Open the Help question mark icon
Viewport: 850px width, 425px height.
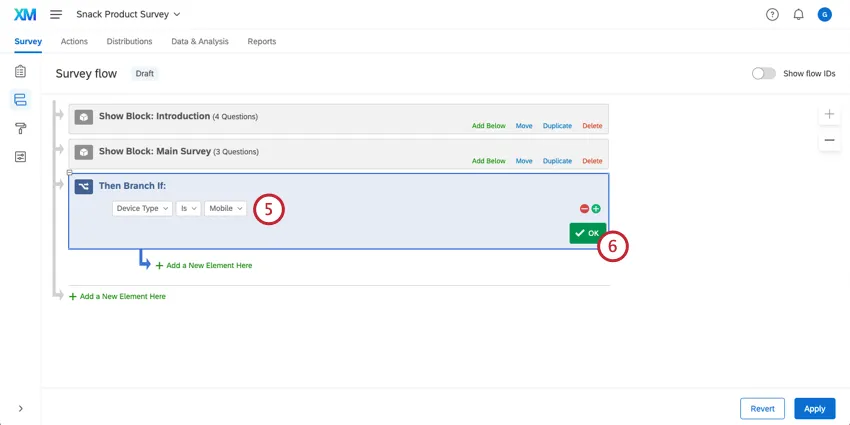click(x=772, y=15)
